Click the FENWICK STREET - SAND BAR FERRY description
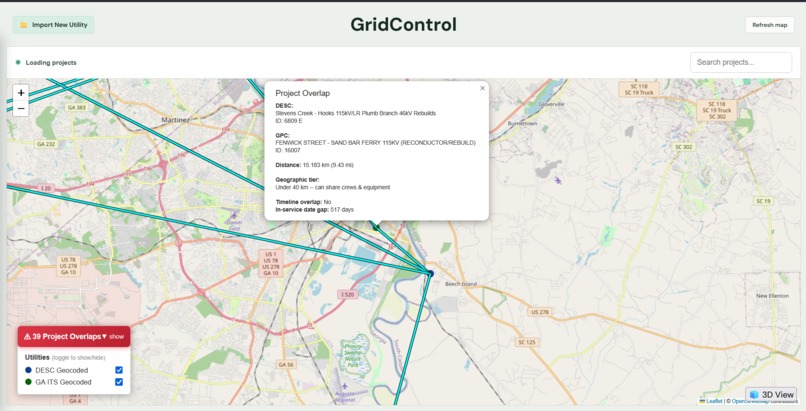 (375, 142)
